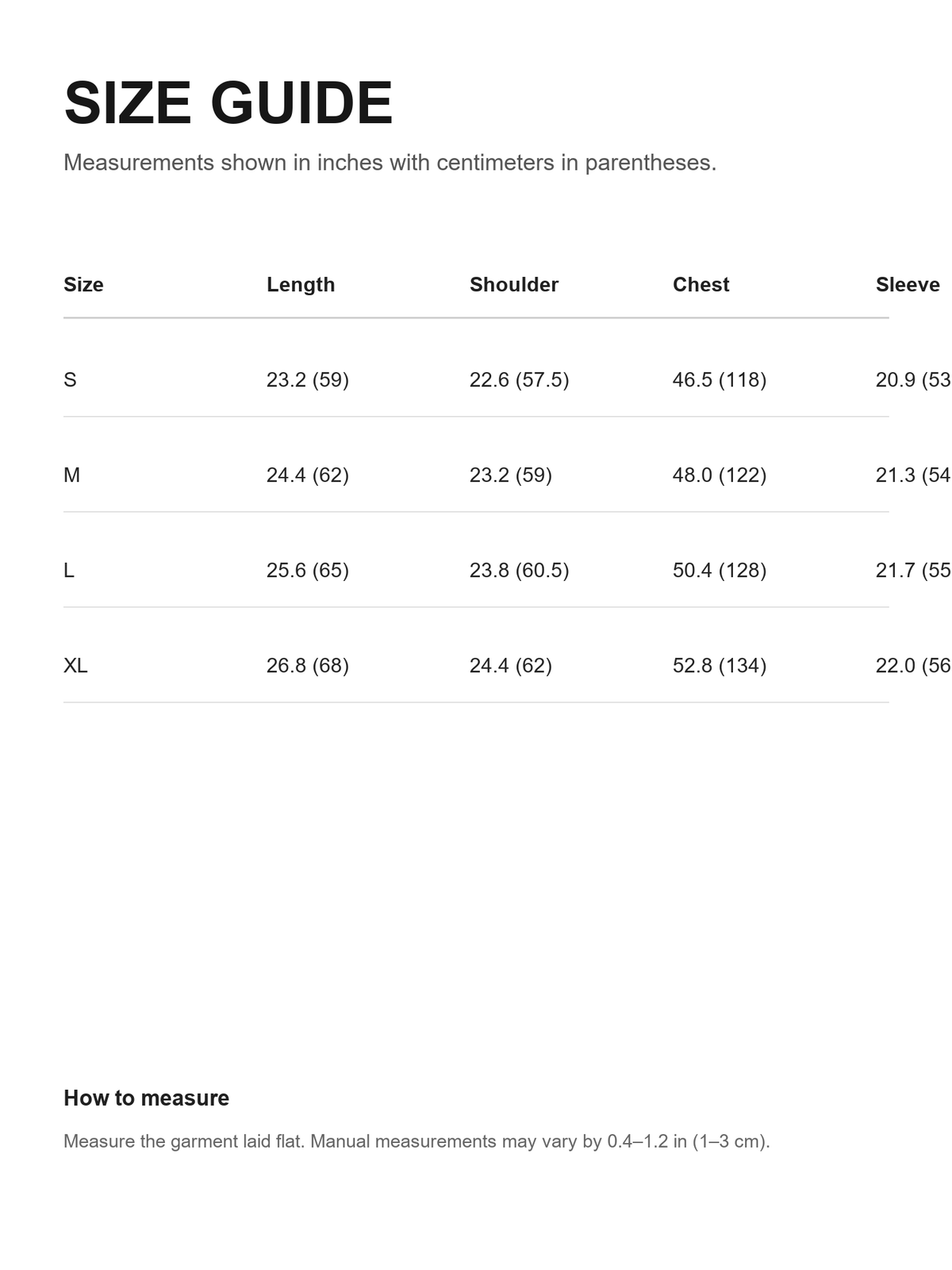Image resolution: width=952 pixels, height=1270 pixels.
Task: Click the garment laid flat note
Action: [416, 1141]
